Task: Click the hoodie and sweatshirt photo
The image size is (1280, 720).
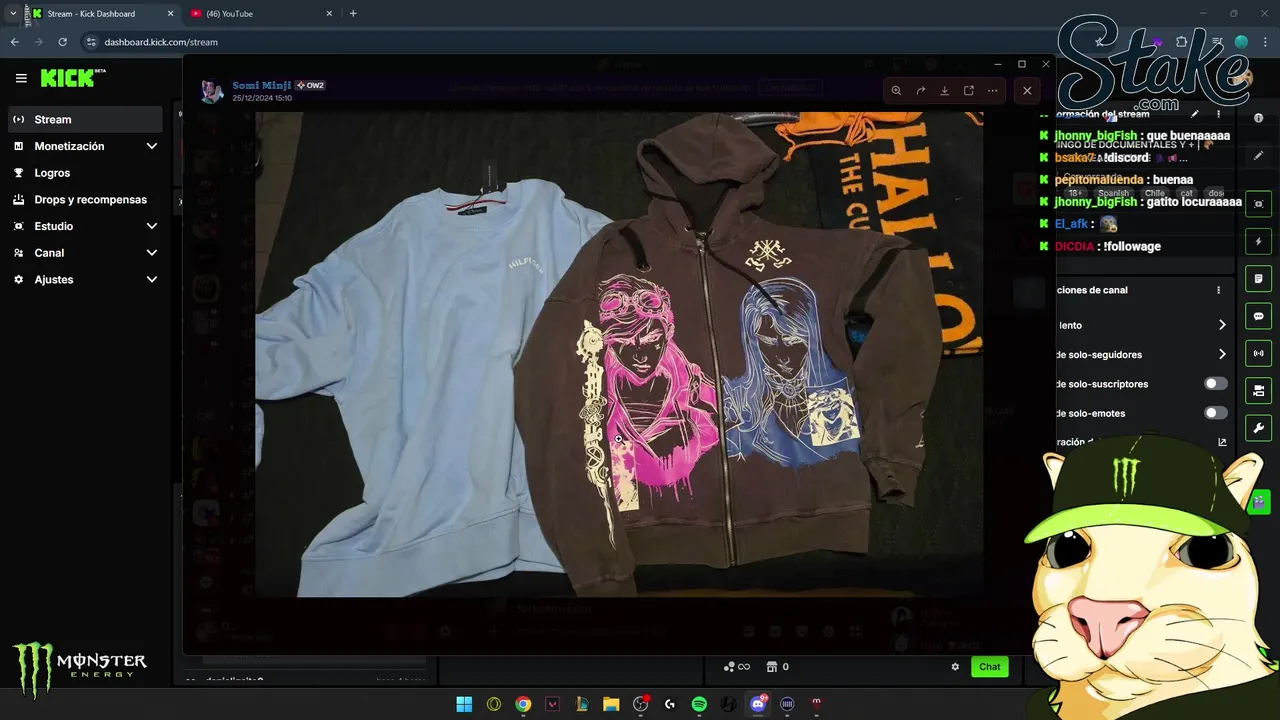Action: point(619,354)
